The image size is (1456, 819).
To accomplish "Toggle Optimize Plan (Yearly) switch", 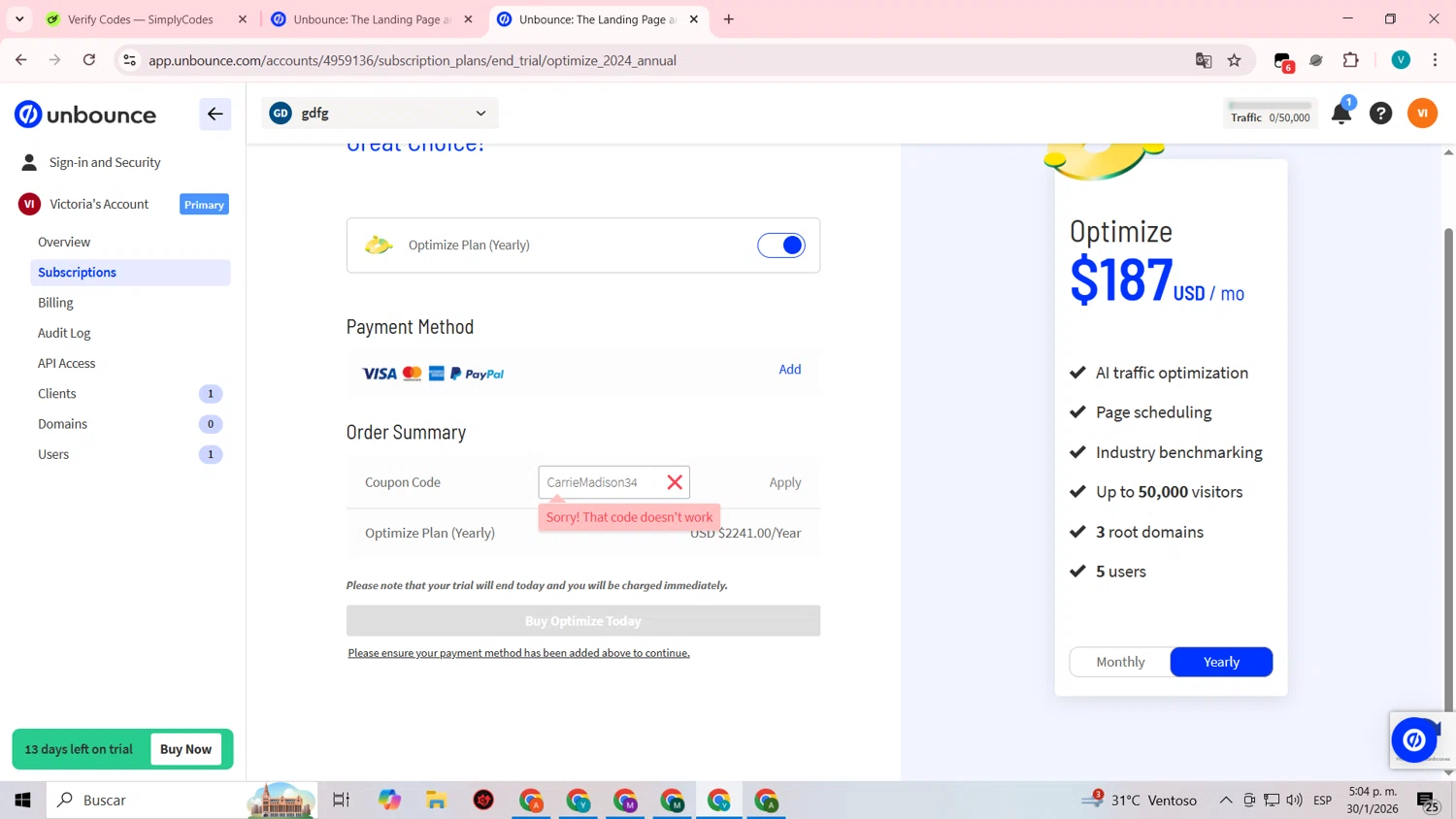I will coord(781,246).
